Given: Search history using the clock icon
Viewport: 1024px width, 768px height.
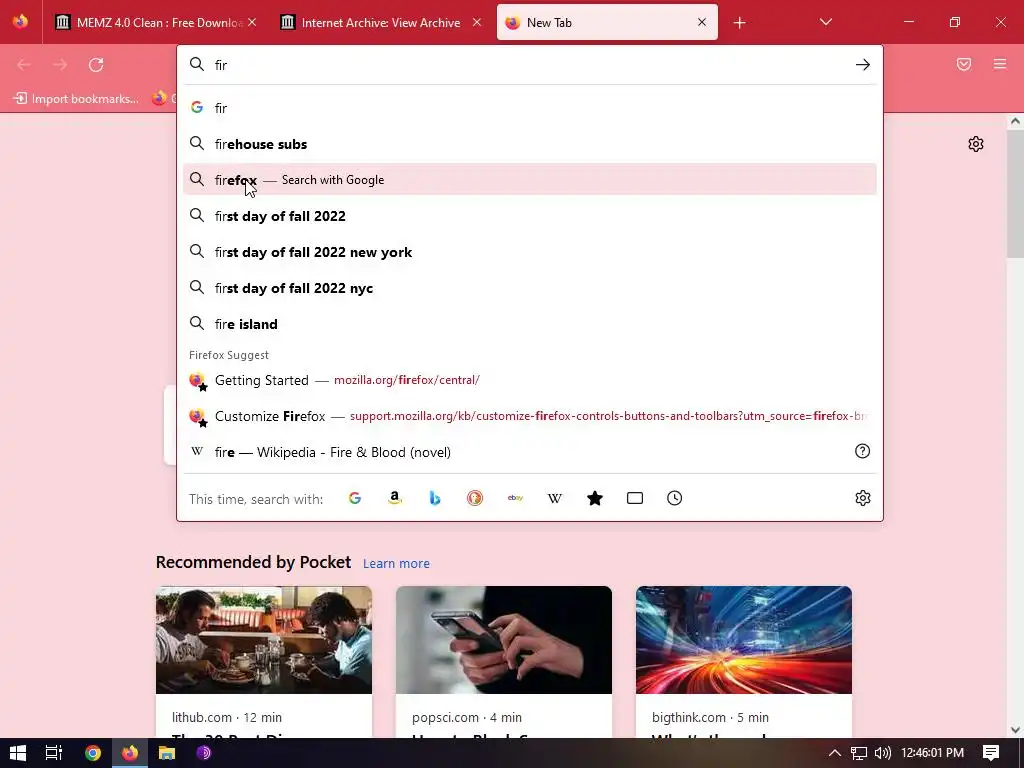Looking at the screenshot, I should [675, 498].
